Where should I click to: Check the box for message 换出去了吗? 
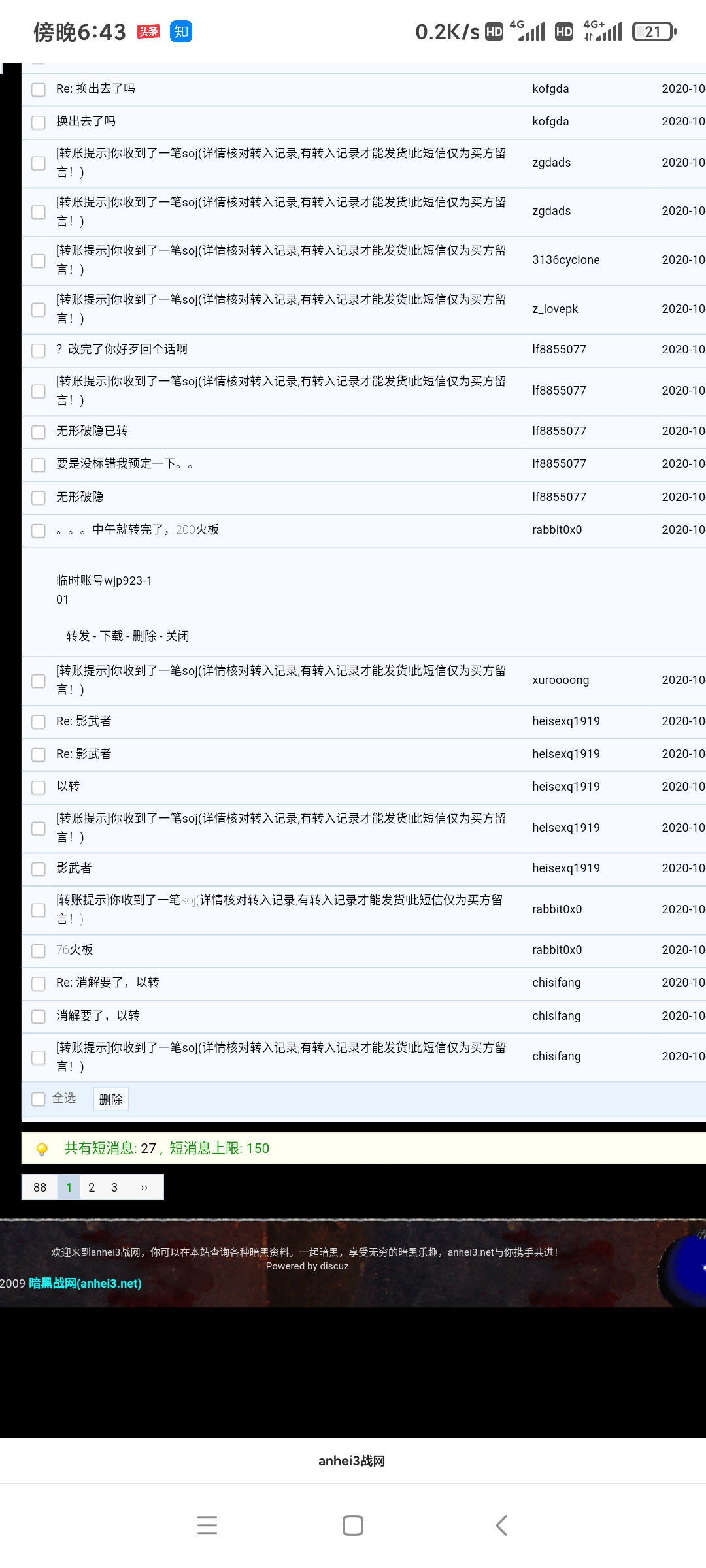(x=39, y=122)
